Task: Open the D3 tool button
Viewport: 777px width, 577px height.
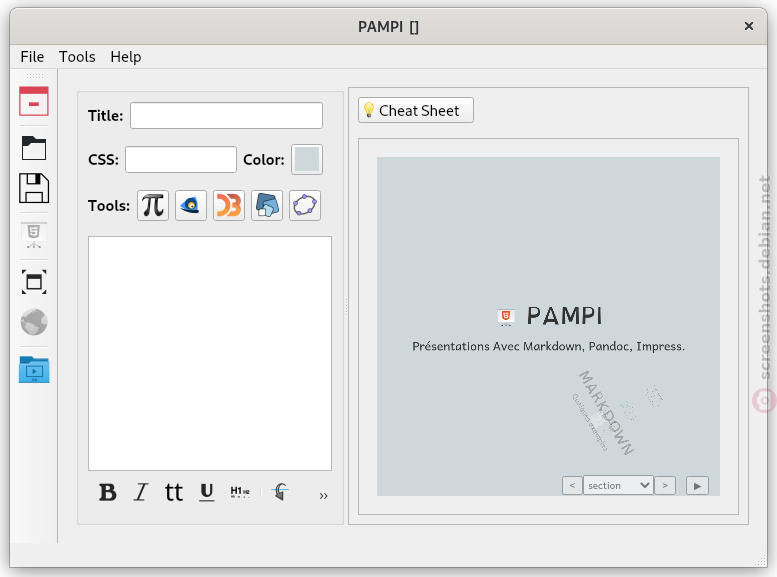Action: tap(229, 205)
